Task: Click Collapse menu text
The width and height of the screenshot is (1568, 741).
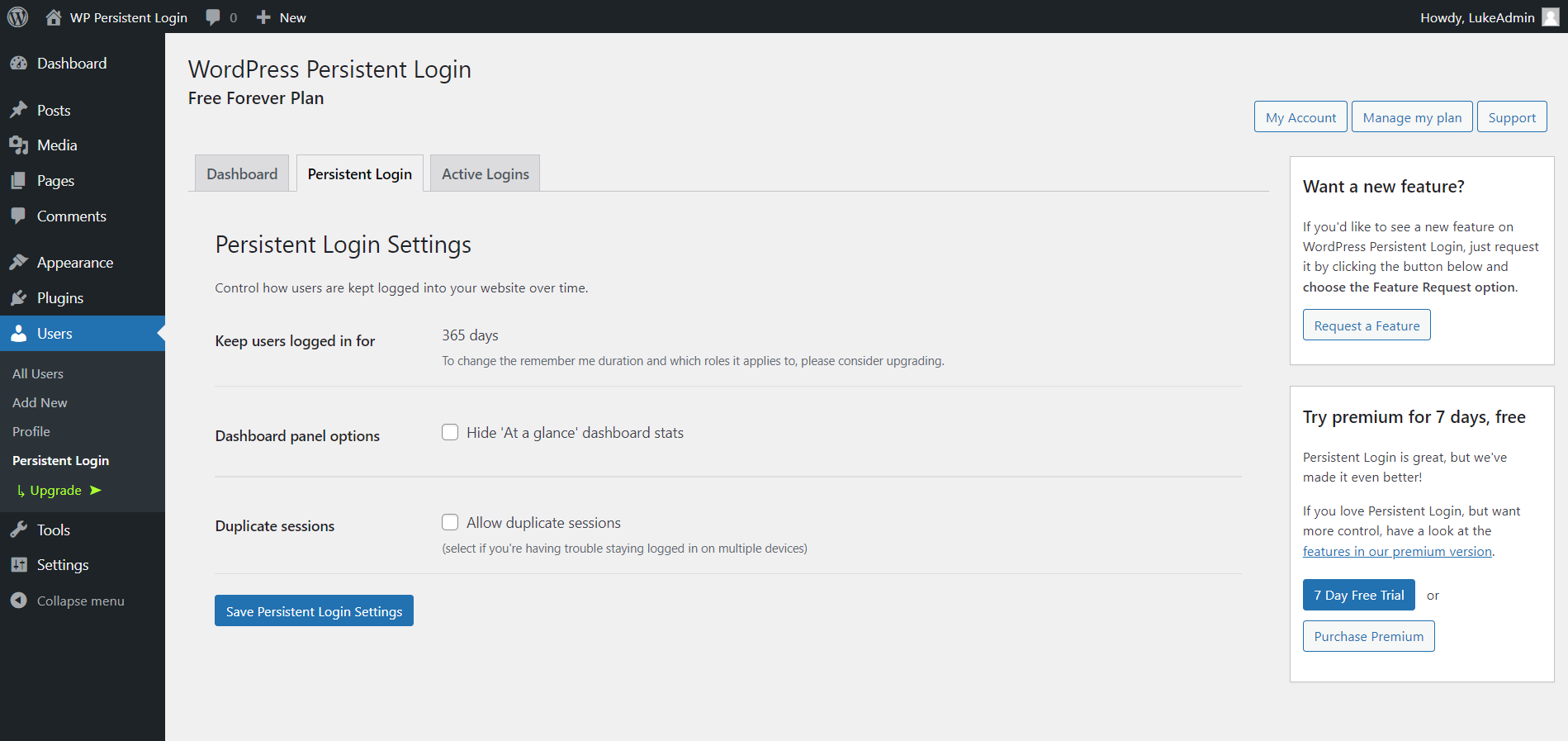Action: (81, 601)
